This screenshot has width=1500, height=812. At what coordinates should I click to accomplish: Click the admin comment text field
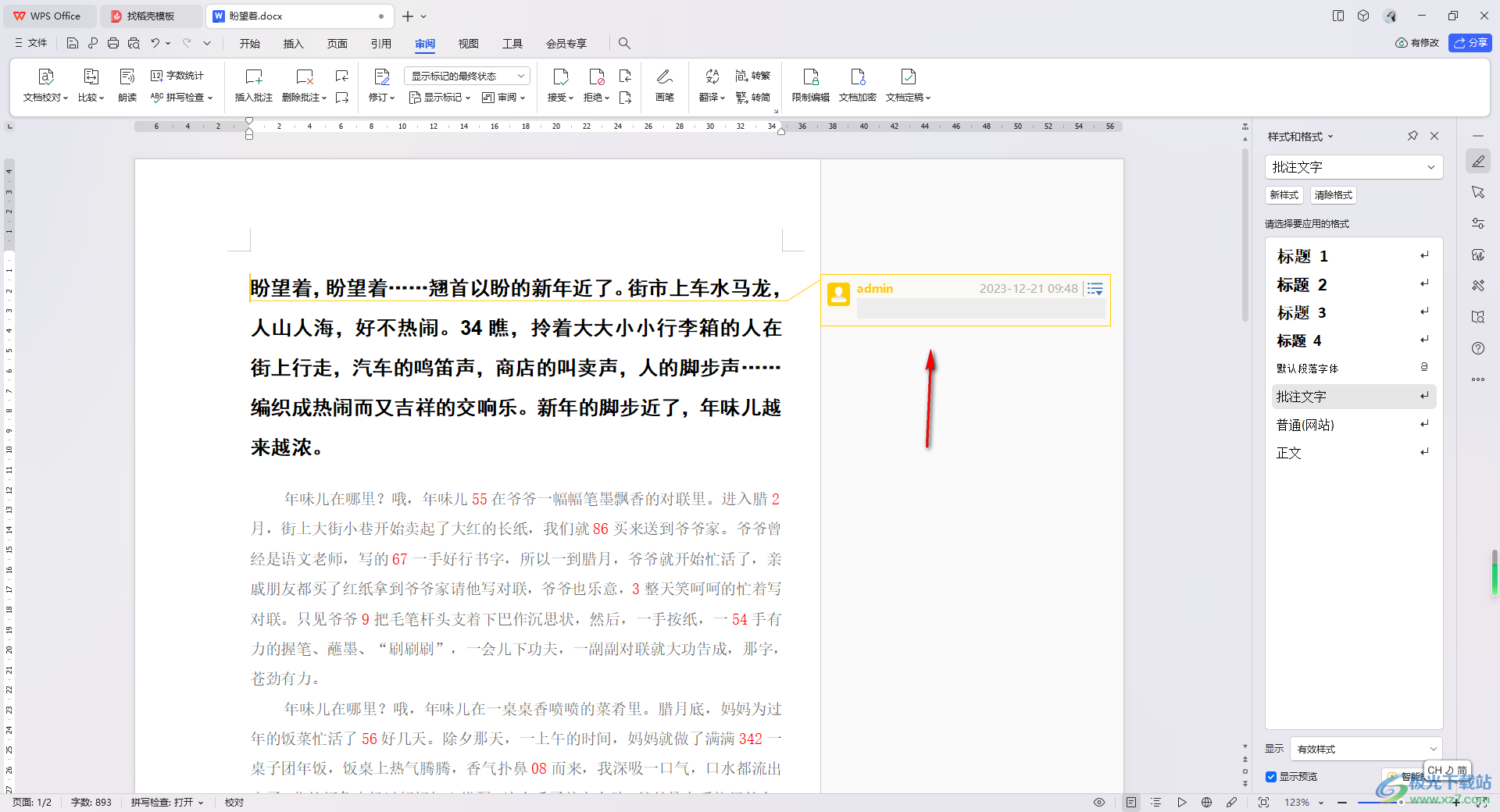(x=980, y=308)
